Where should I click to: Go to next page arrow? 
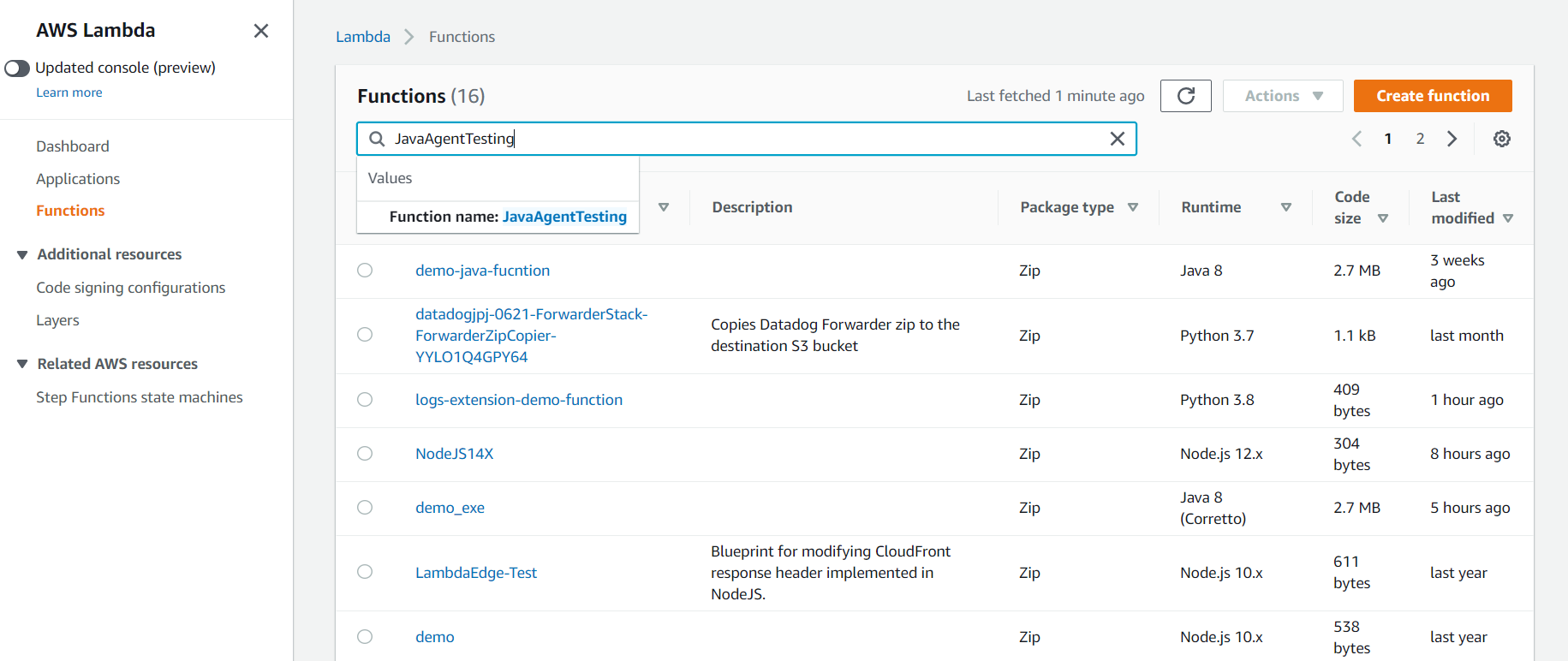[1452, 139]
